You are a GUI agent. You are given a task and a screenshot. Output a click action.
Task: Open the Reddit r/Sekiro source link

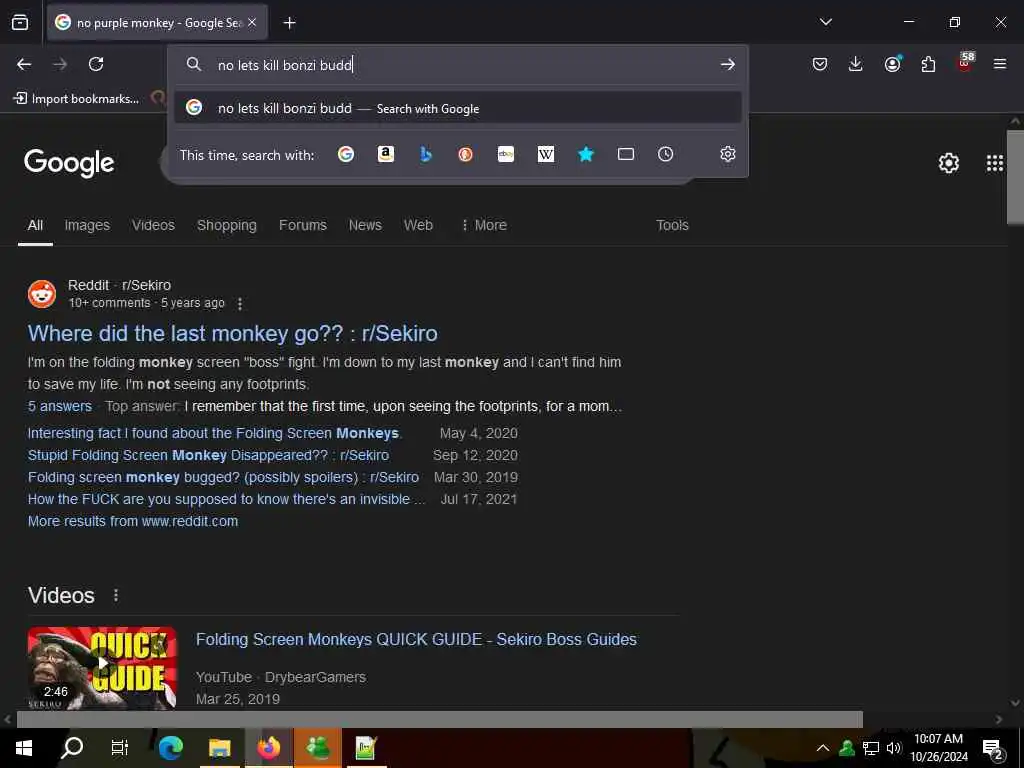point(120,285)
